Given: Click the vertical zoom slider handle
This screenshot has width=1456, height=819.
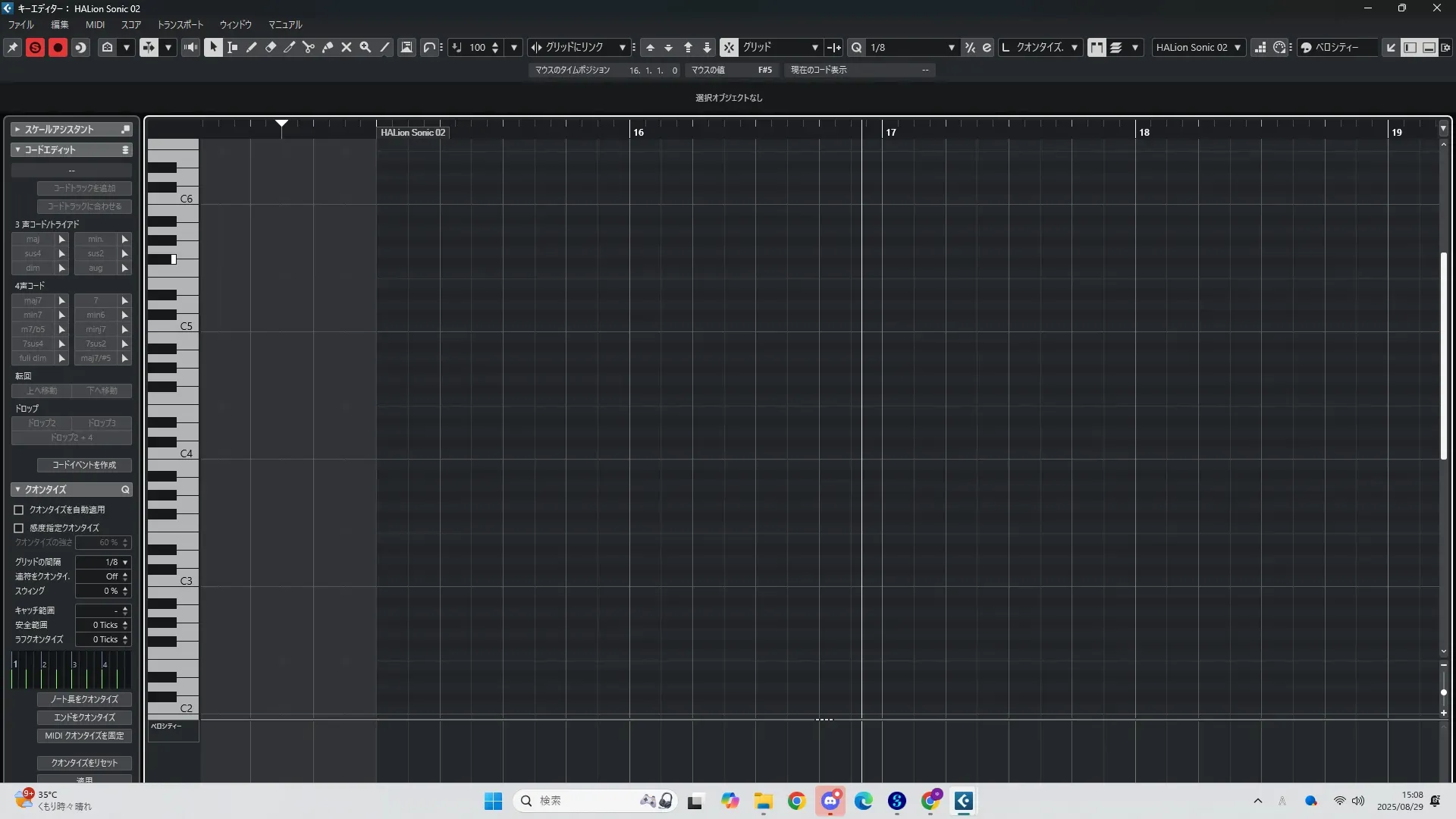Looking at the screenshot, I should pos(1444,692).
